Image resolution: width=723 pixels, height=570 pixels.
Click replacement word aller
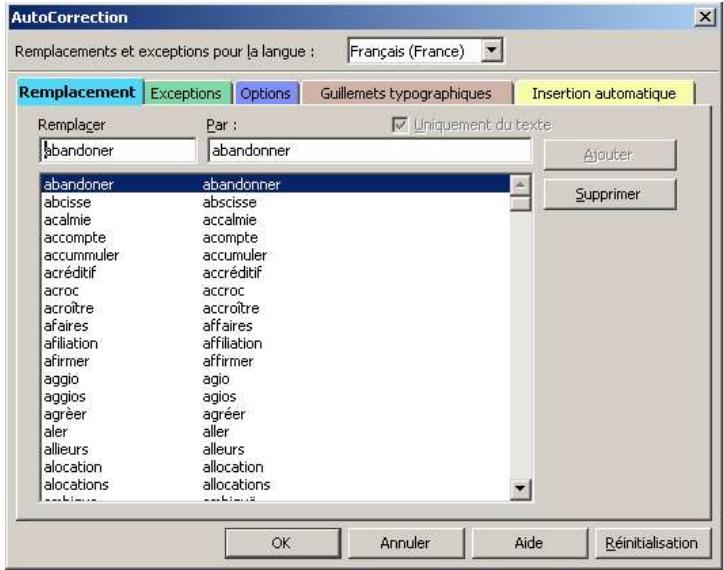(x=216, y=432)
